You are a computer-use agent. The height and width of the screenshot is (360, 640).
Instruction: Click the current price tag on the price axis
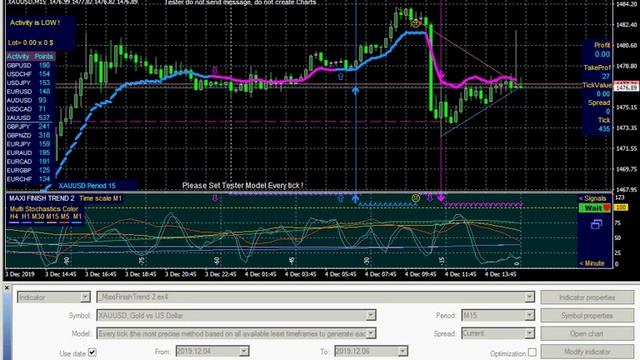click(x=627, y=87)
